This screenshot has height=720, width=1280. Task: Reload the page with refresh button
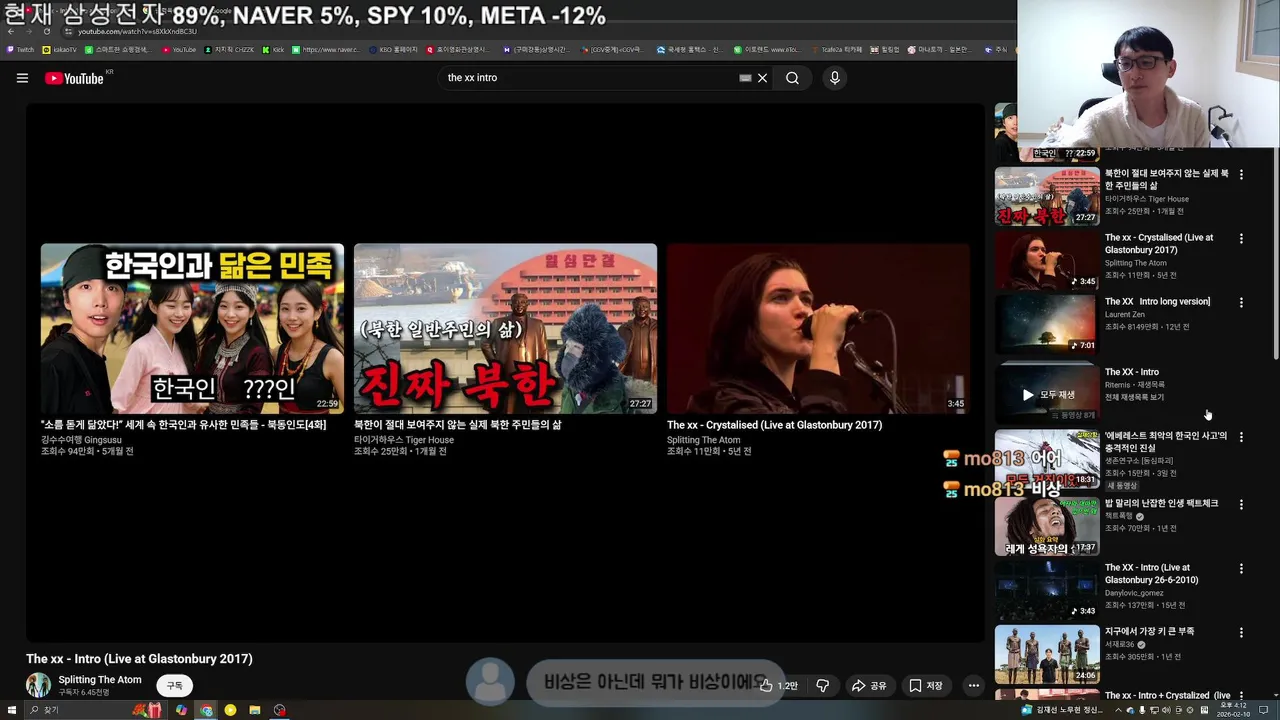point(46,32)
